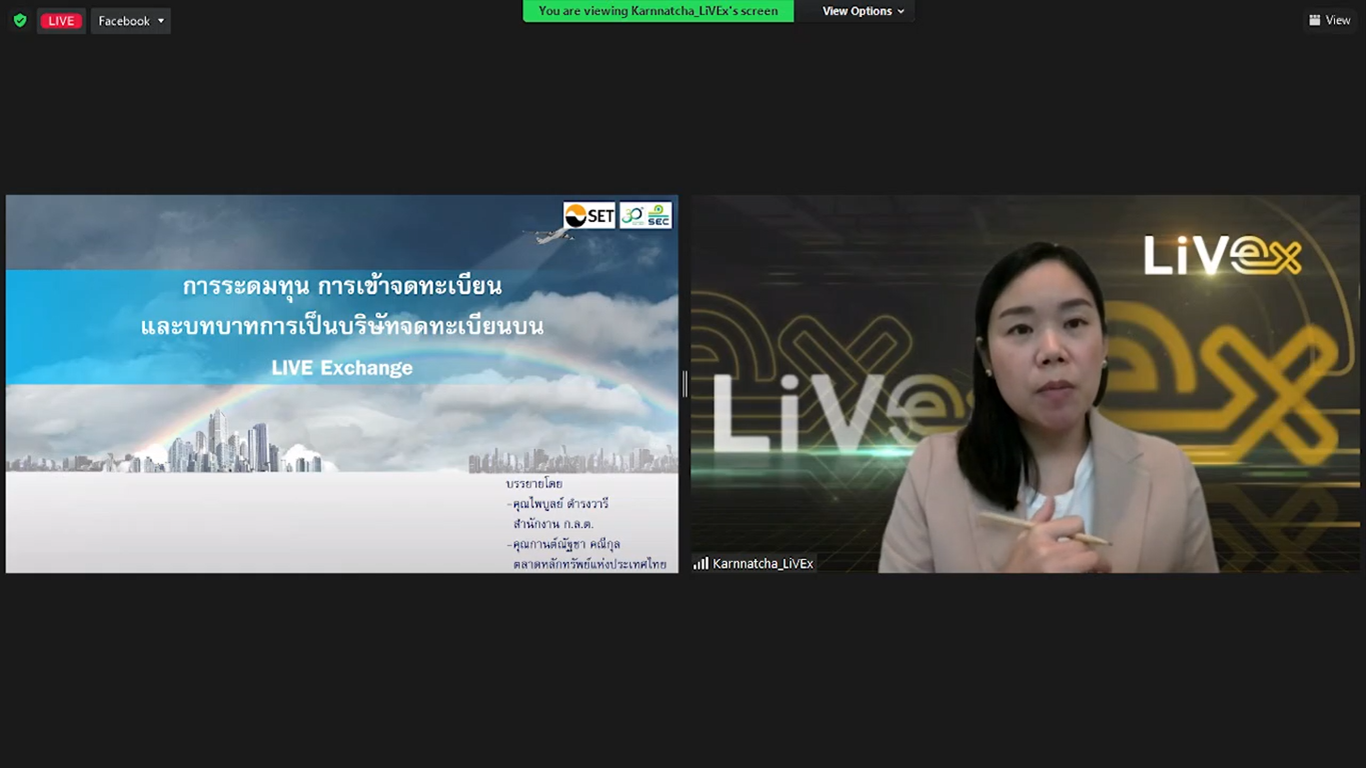Click the Karnnatcha_LiVEx participant name label

[763, 564]
